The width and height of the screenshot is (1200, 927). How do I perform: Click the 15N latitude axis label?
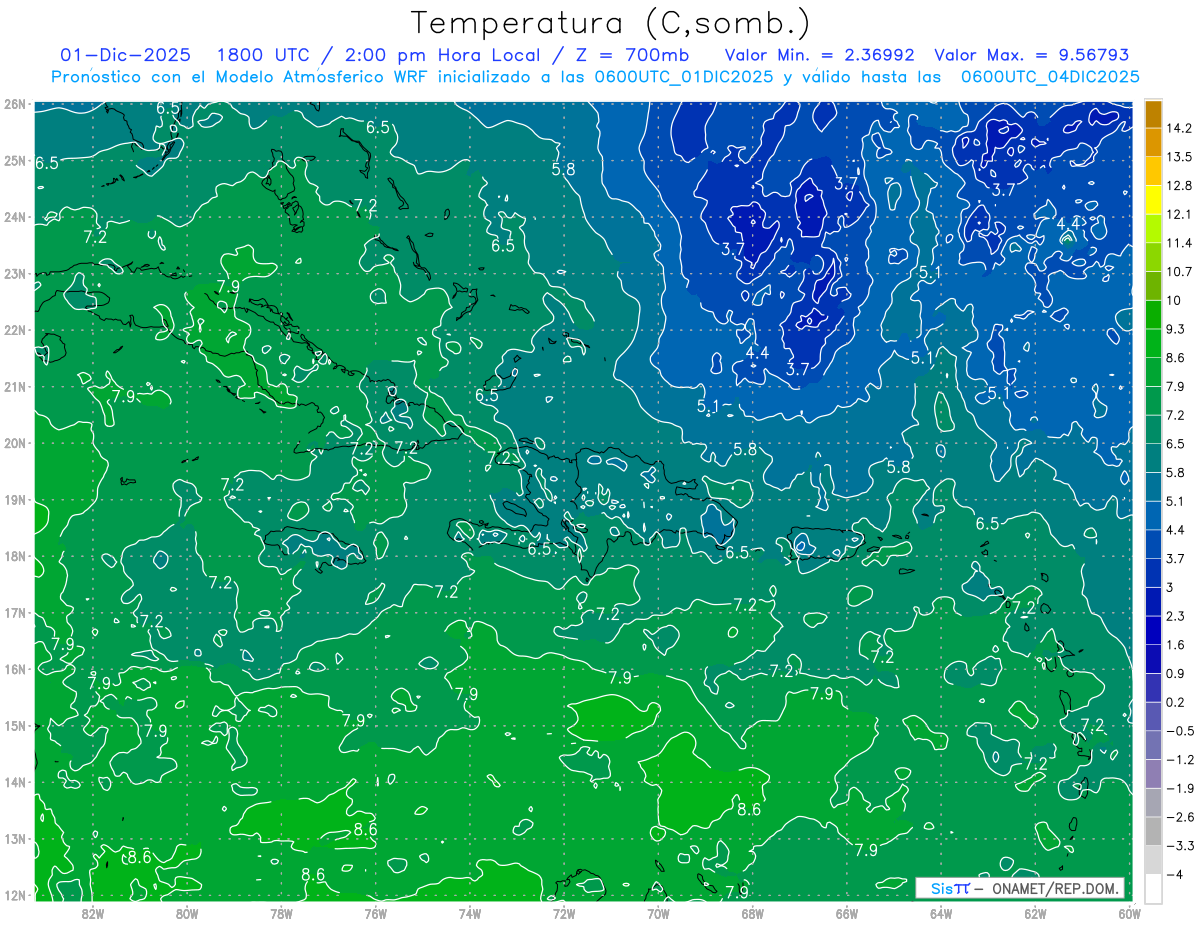[x=14, y=725]
